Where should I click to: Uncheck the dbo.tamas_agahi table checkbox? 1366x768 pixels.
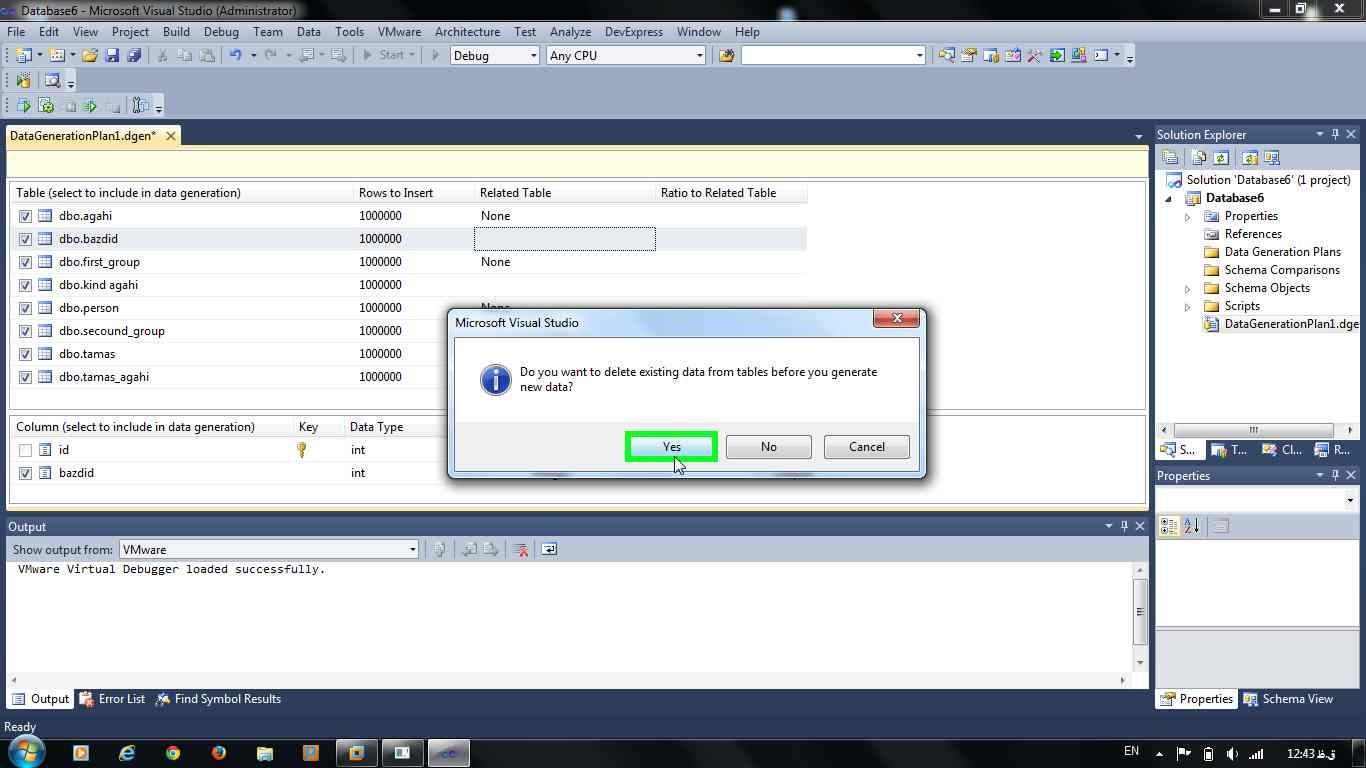coord(25,377)
